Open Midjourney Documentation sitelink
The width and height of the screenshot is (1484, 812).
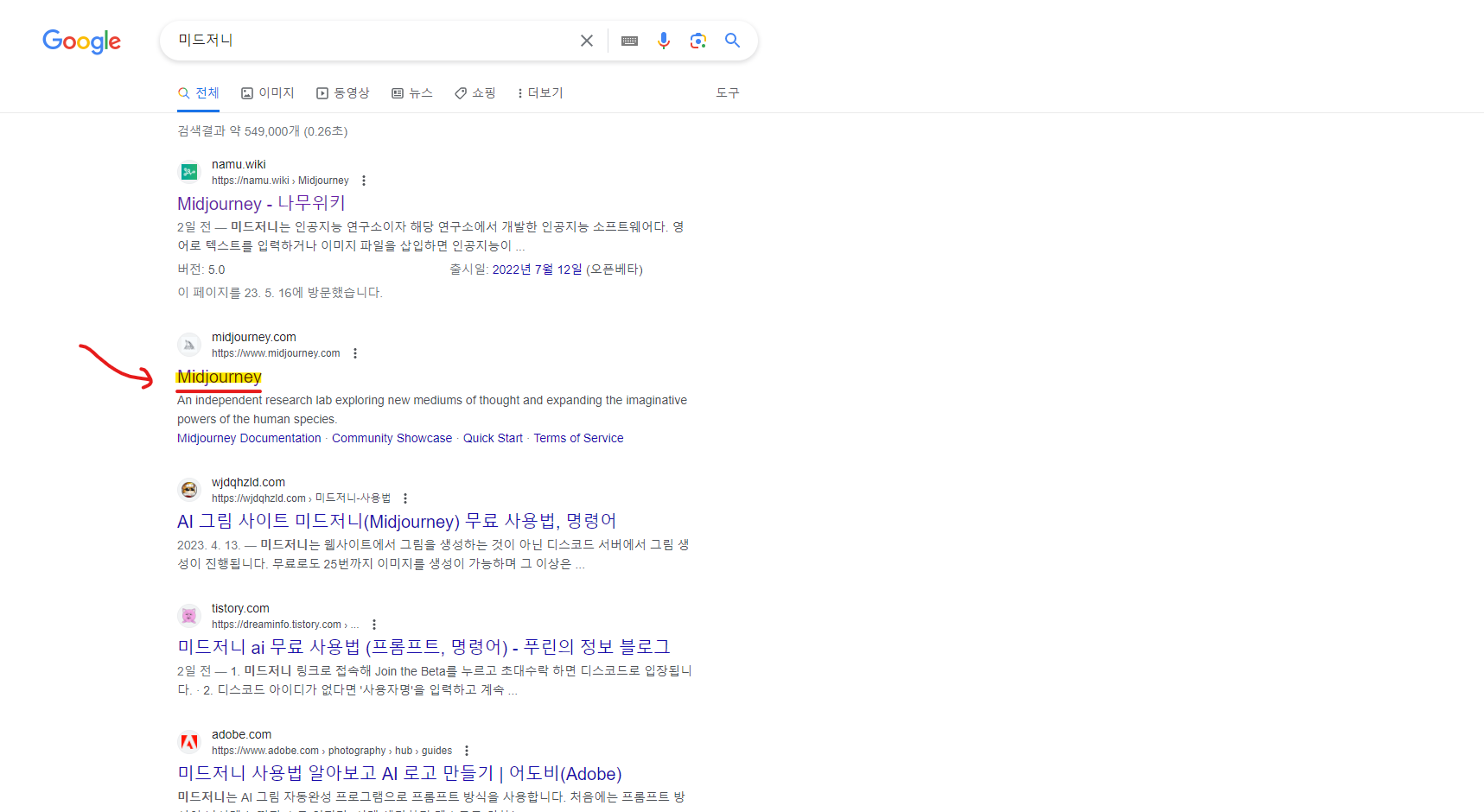(249, 439)
